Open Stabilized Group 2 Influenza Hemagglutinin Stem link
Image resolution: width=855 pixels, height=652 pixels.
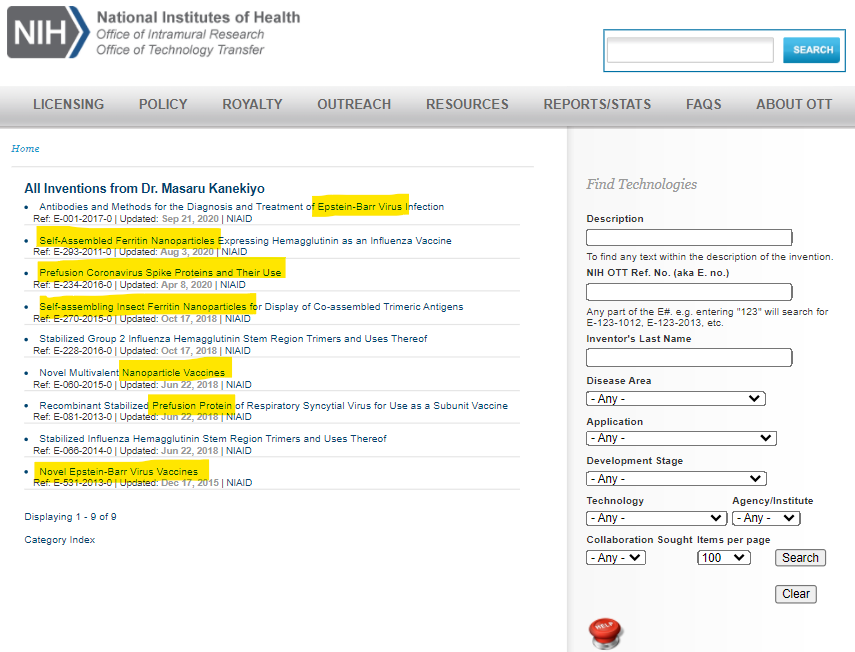point(233,339)
